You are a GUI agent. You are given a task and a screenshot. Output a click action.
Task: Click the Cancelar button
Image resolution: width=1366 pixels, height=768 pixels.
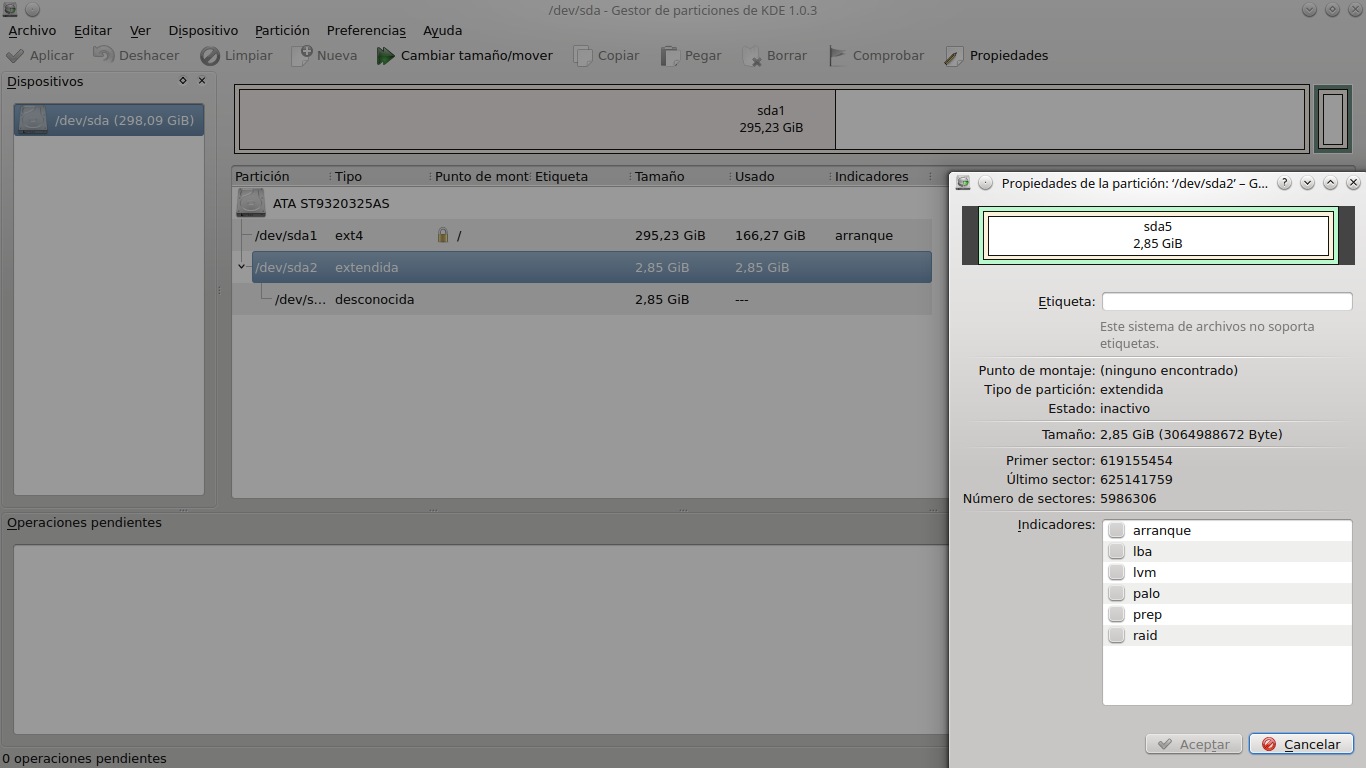[x=1301, y=744]
